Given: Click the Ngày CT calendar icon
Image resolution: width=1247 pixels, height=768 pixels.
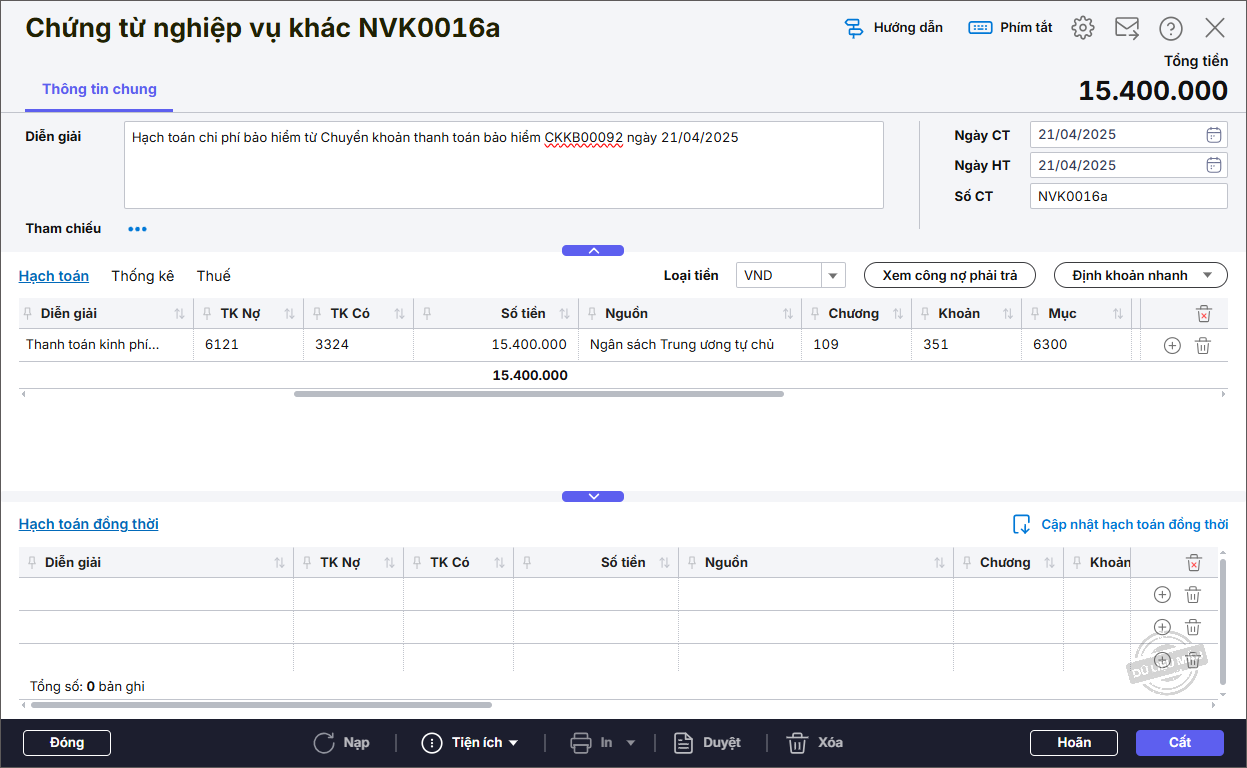Looking at the screenshot, I should [x=1213, y=135].
